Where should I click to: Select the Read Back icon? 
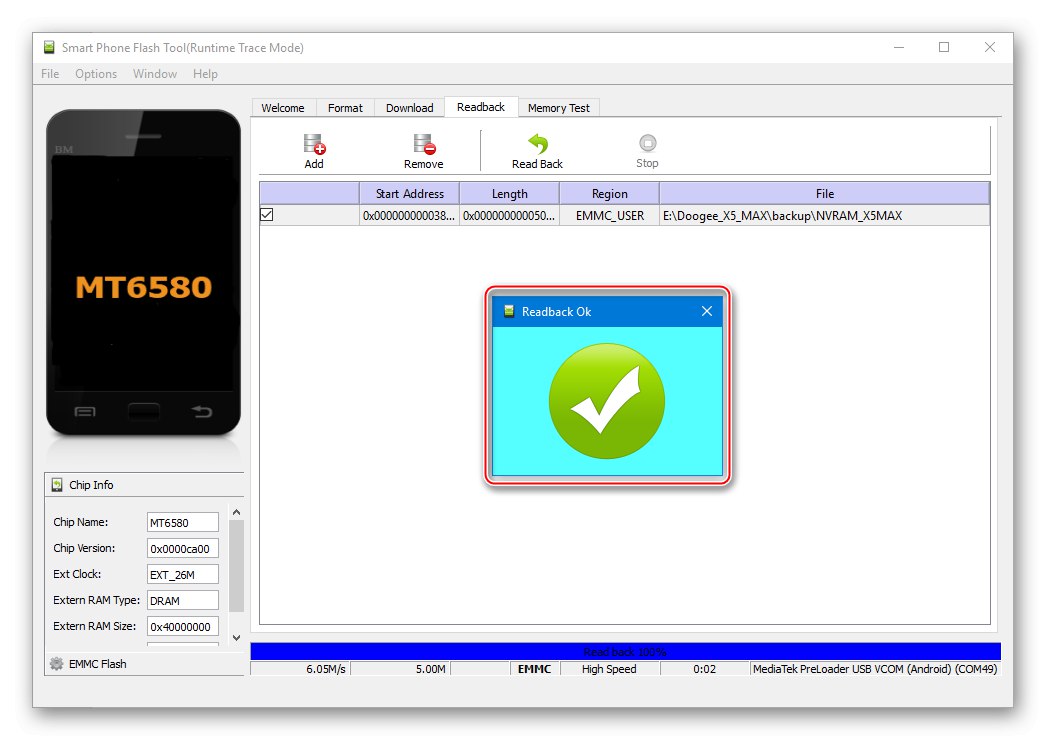click(536, 143)
